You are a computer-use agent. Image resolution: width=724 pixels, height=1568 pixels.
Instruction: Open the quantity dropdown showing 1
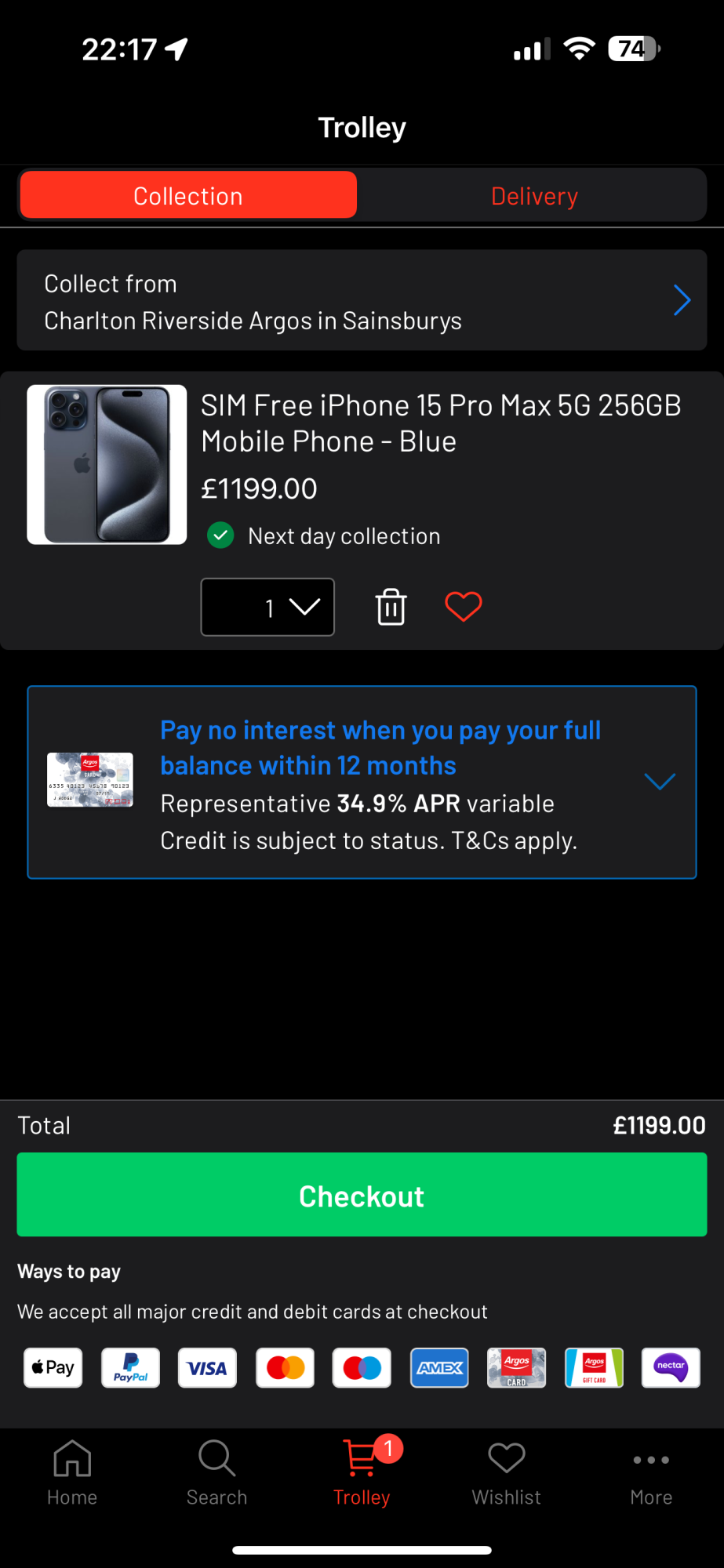pyautogui.click(x=267, y=607)
